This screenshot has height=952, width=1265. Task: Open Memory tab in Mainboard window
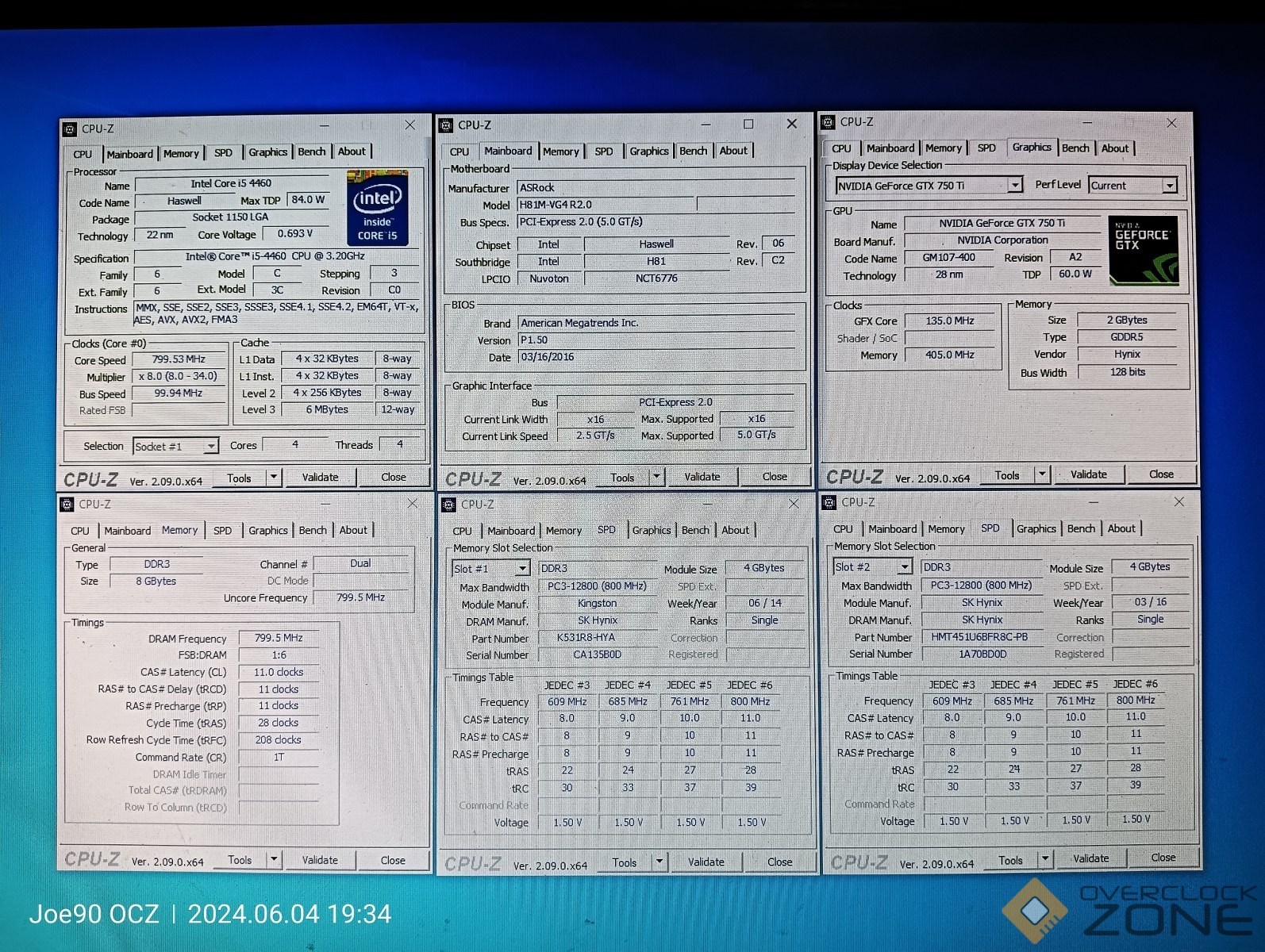(561, 151)
